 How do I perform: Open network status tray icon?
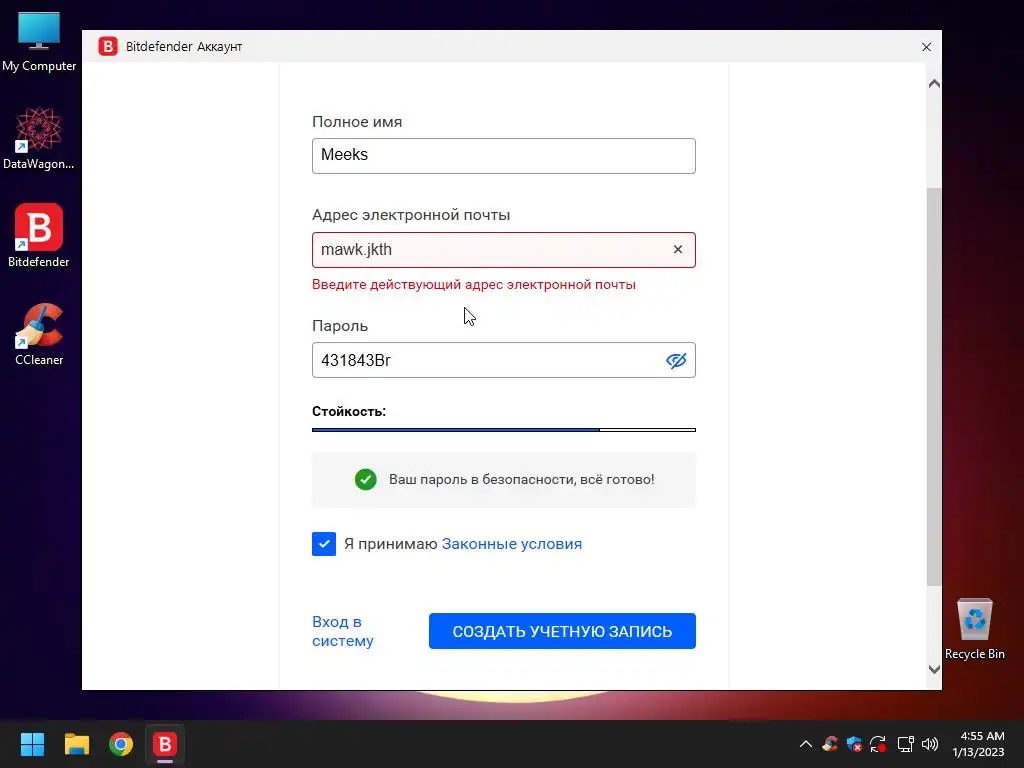905,744
